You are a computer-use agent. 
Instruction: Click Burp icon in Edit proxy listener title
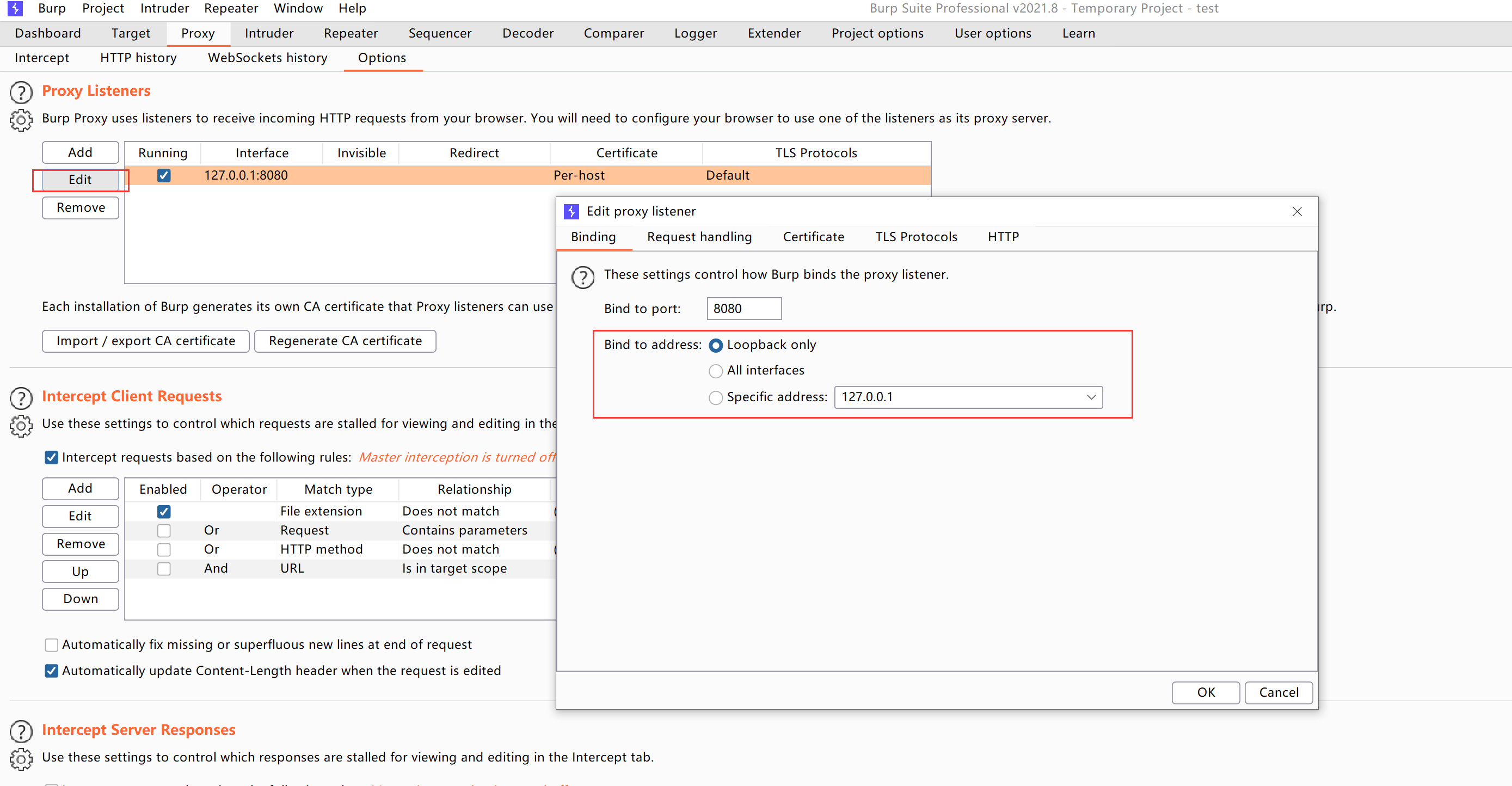point(571,211)
